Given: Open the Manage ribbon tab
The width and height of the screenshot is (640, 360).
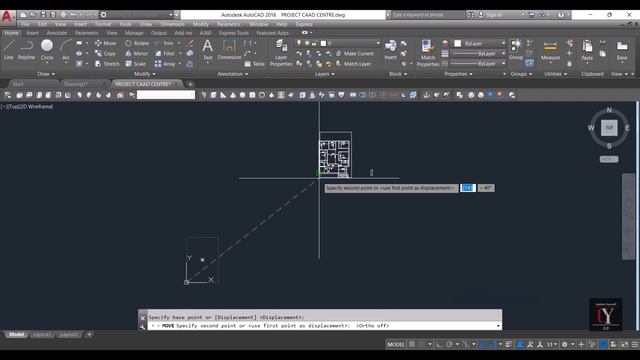Looking at the screenshot, I should [x=134, y=33].
